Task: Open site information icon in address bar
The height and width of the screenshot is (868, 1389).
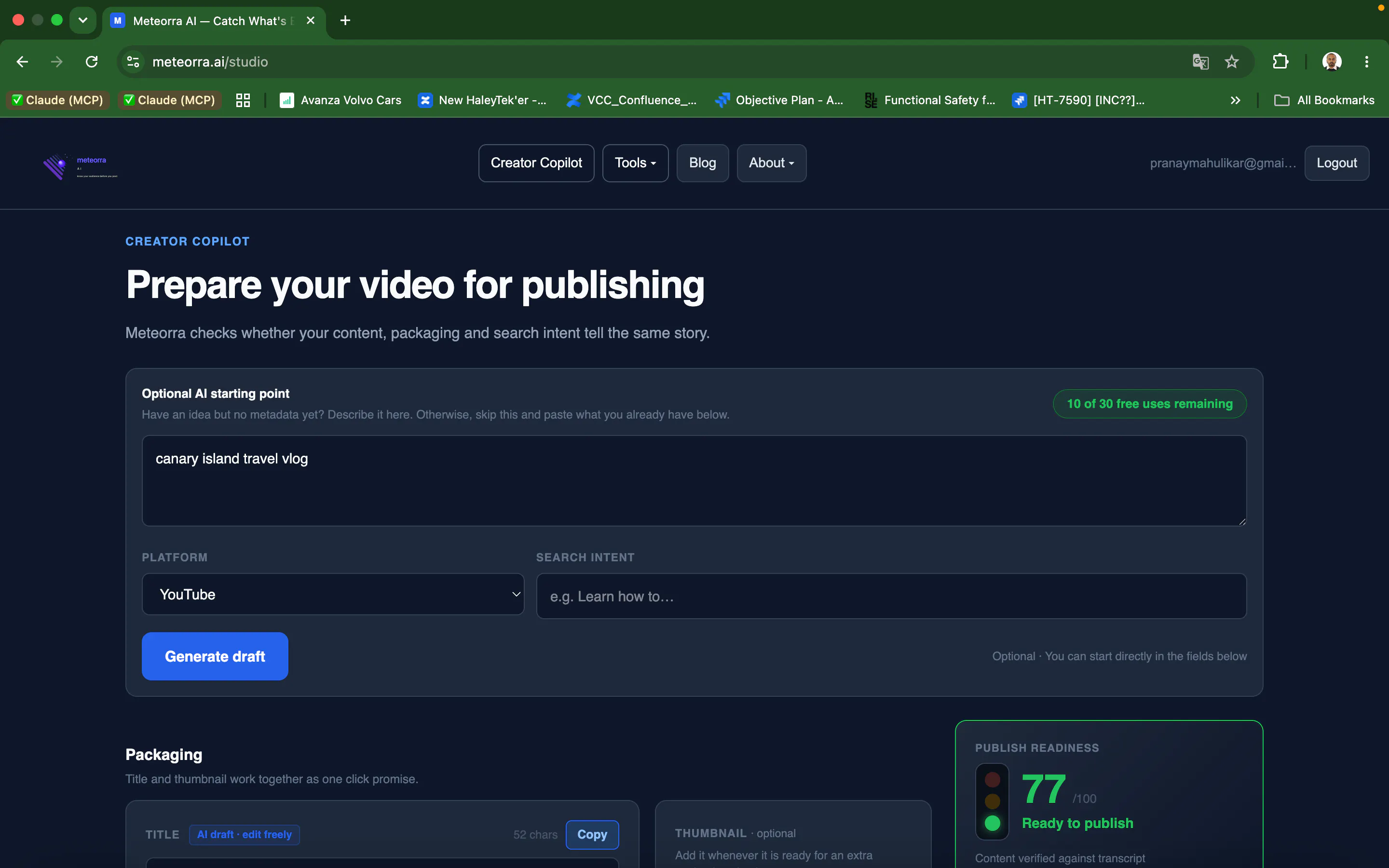Action: click(x=133, y=61)
